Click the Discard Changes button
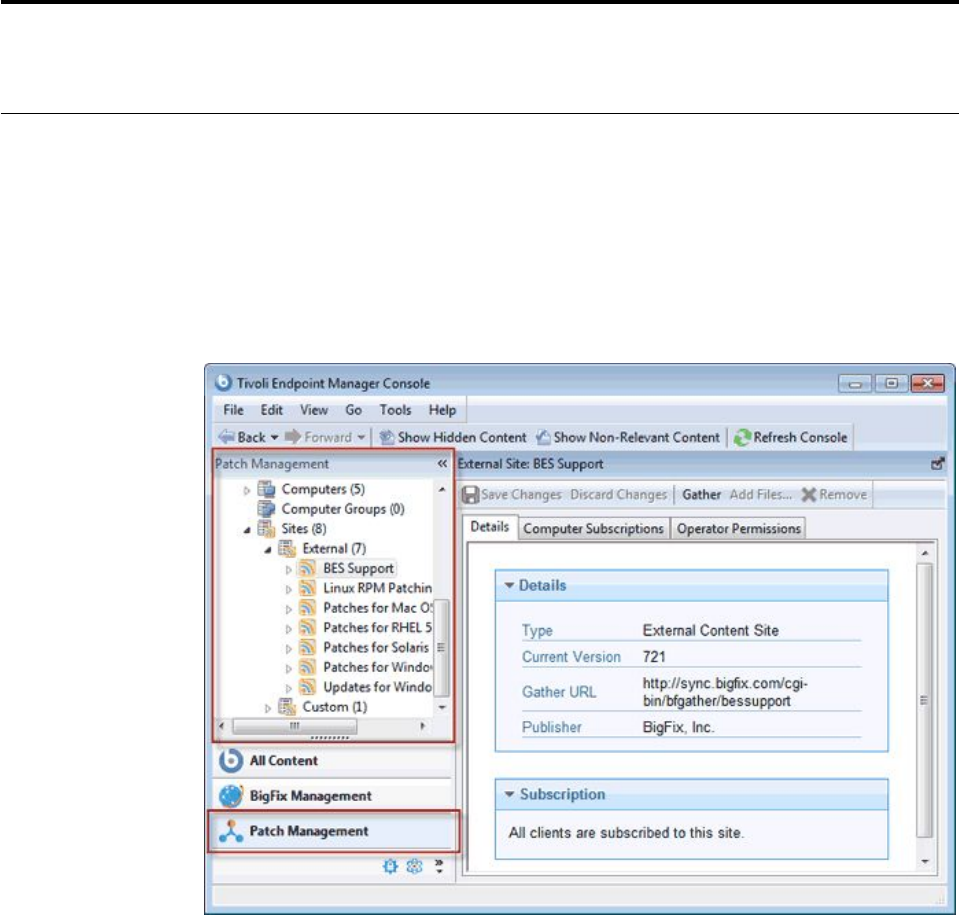The width and height of the screenshot is (959, 915). [618, 495]
